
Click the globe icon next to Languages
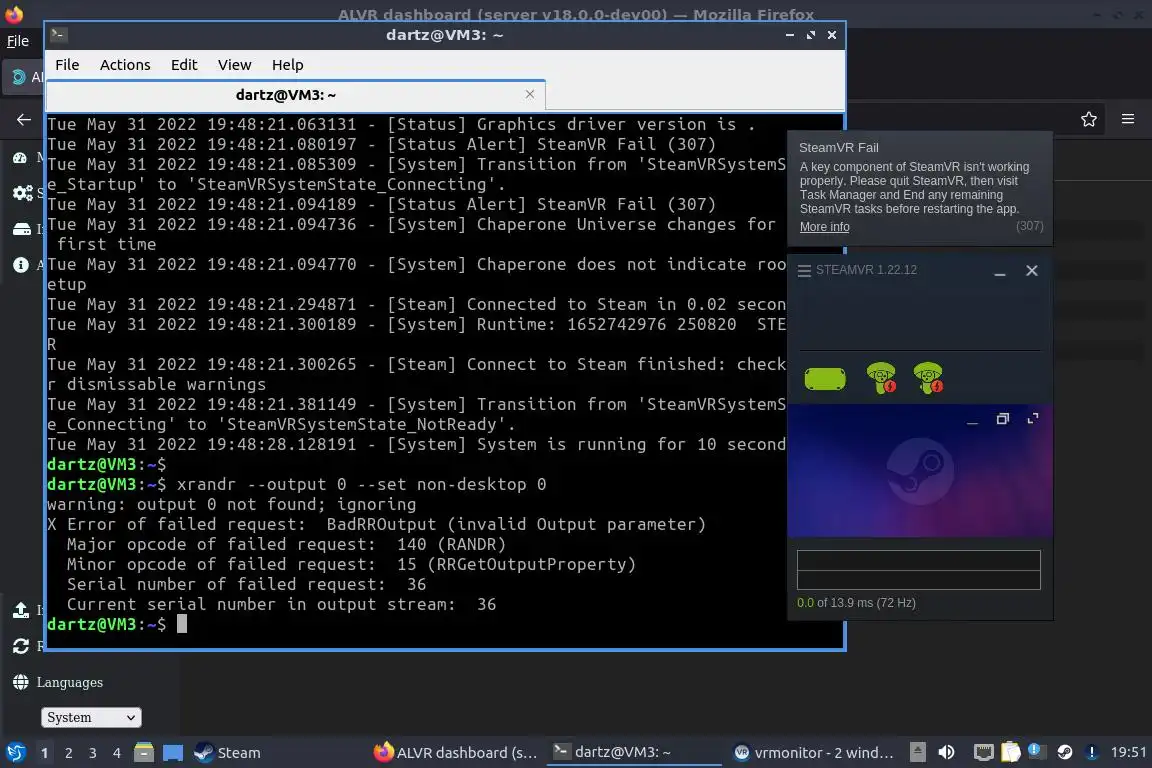pyautogui.click(x=21, y=682)
